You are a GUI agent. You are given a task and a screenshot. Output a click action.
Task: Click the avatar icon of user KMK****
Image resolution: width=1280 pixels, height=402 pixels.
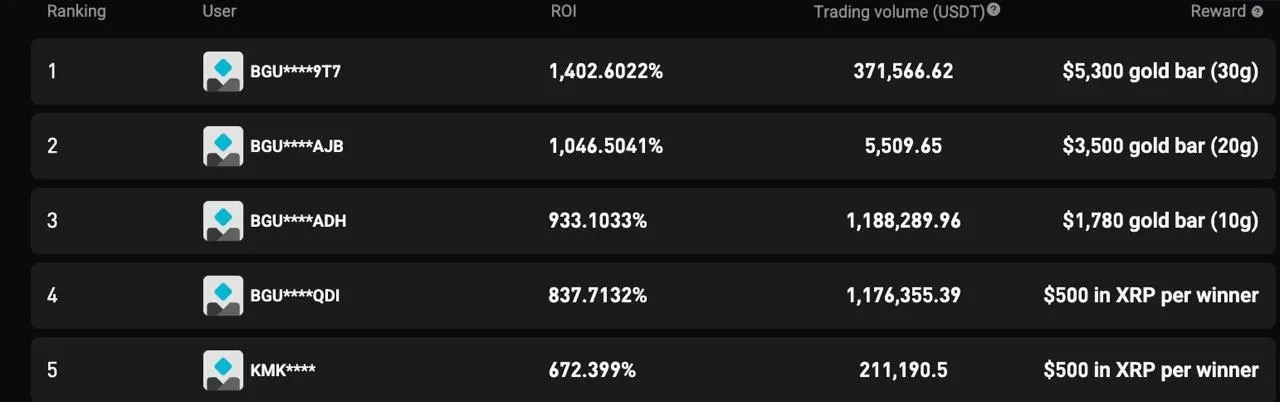coord(223,370)
